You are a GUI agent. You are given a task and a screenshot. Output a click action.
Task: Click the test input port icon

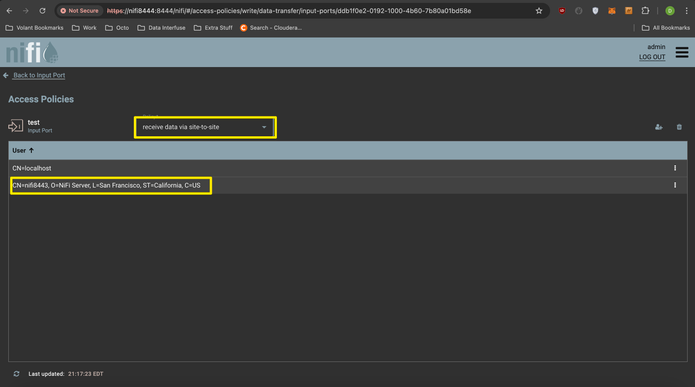click(16, 126)
